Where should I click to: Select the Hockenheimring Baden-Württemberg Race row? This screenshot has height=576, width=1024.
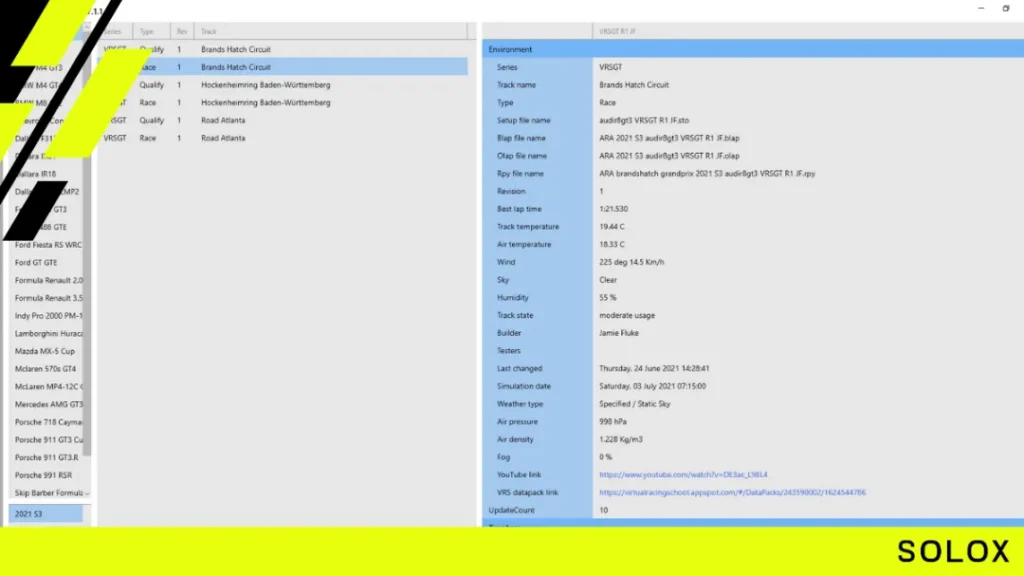click(x=283, y=103)
